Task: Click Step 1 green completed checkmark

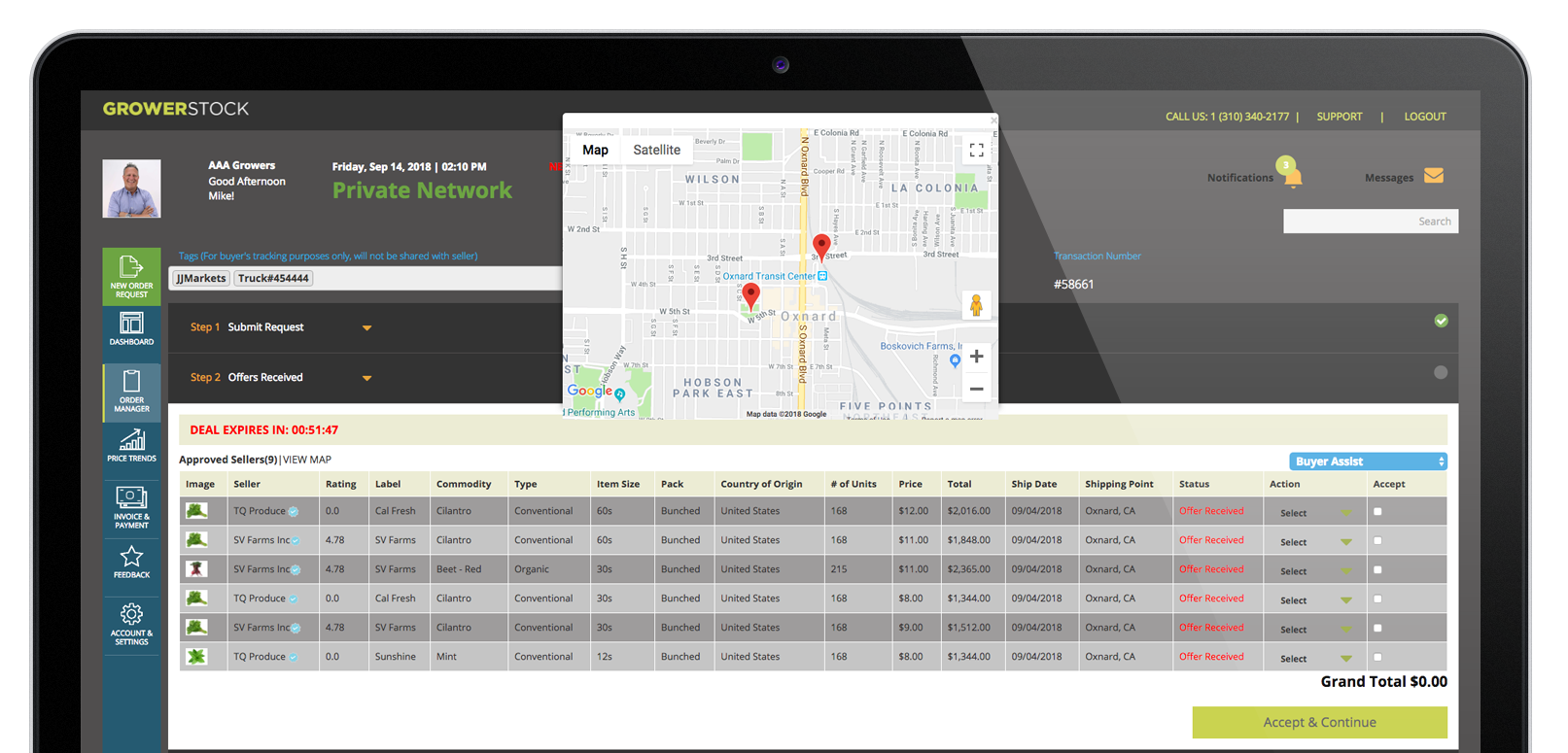Action: click(1441, 321)
